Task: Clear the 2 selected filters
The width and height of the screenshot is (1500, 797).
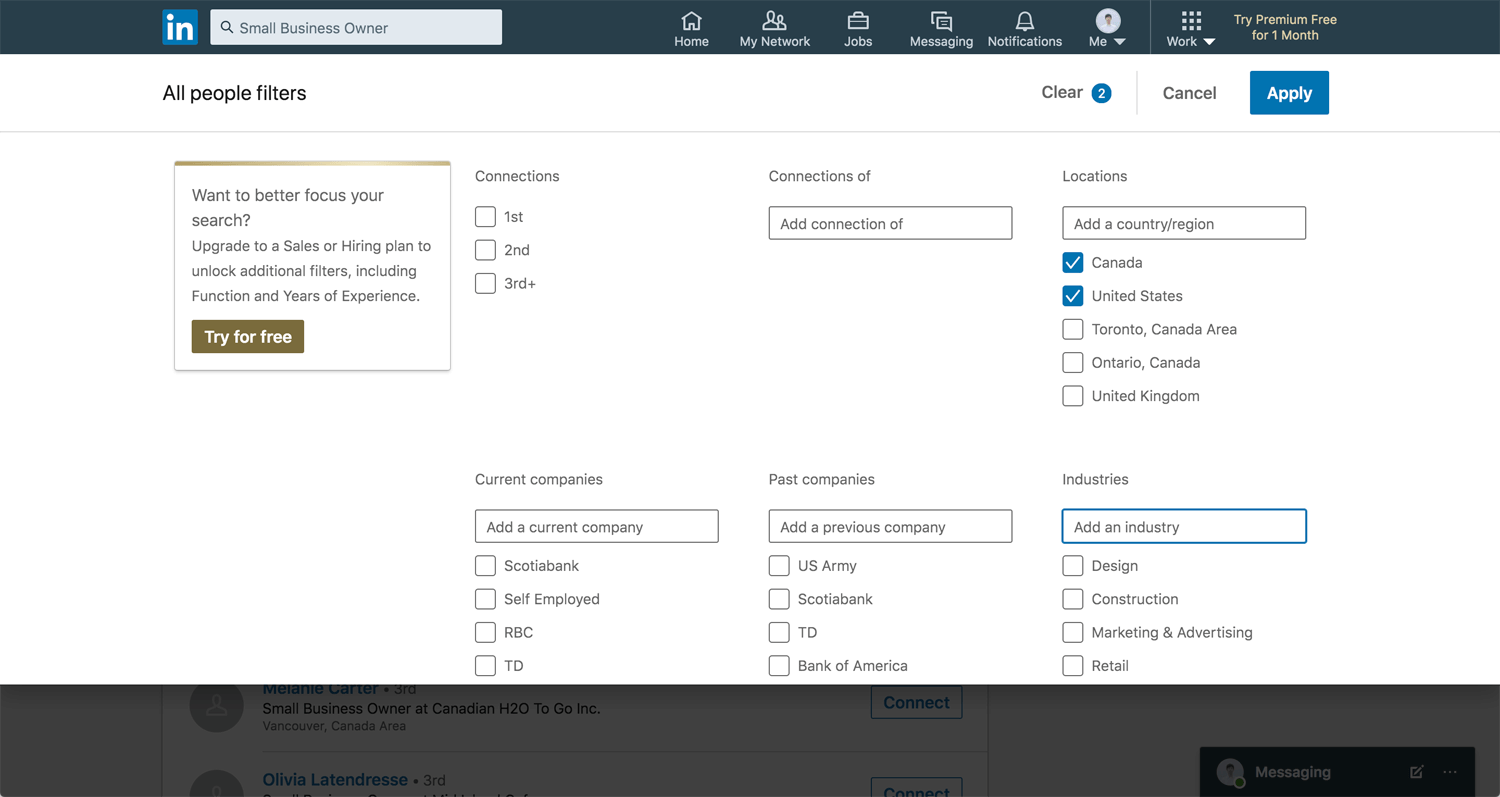Action: click(1076, 93)
